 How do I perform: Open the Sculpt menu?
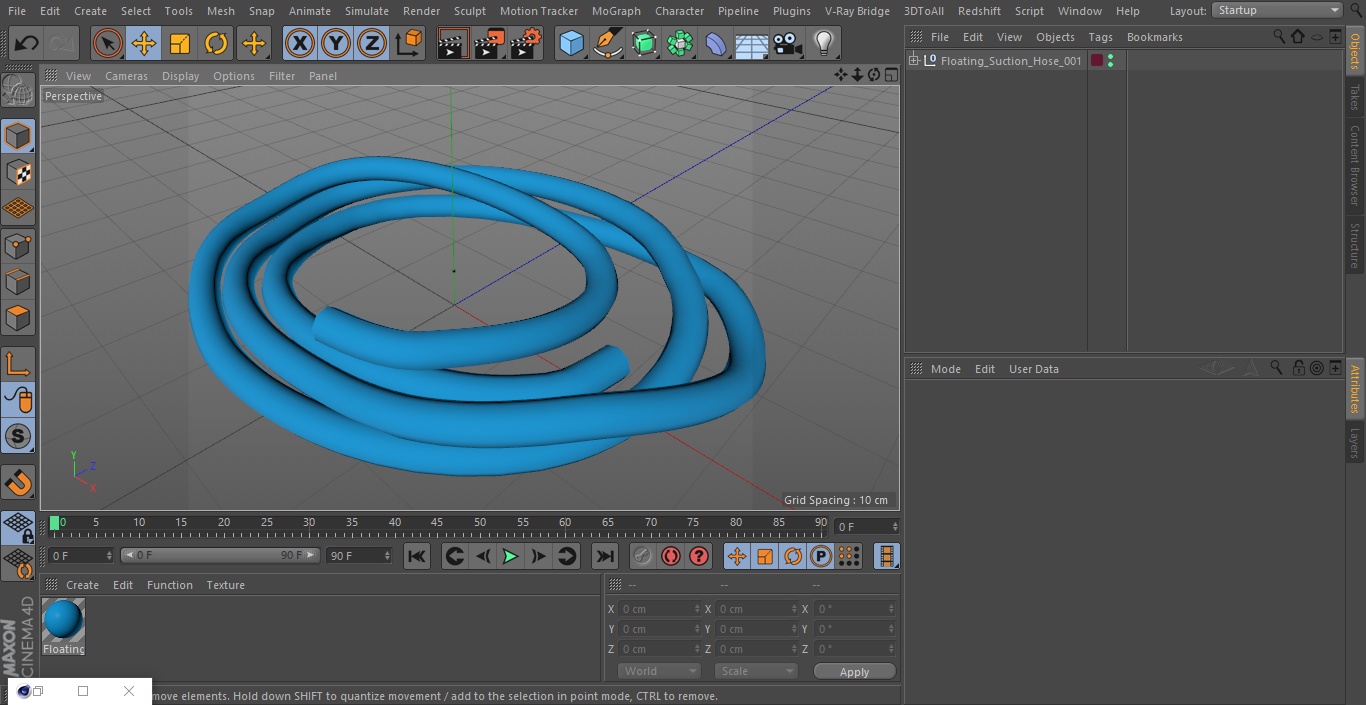469,11
